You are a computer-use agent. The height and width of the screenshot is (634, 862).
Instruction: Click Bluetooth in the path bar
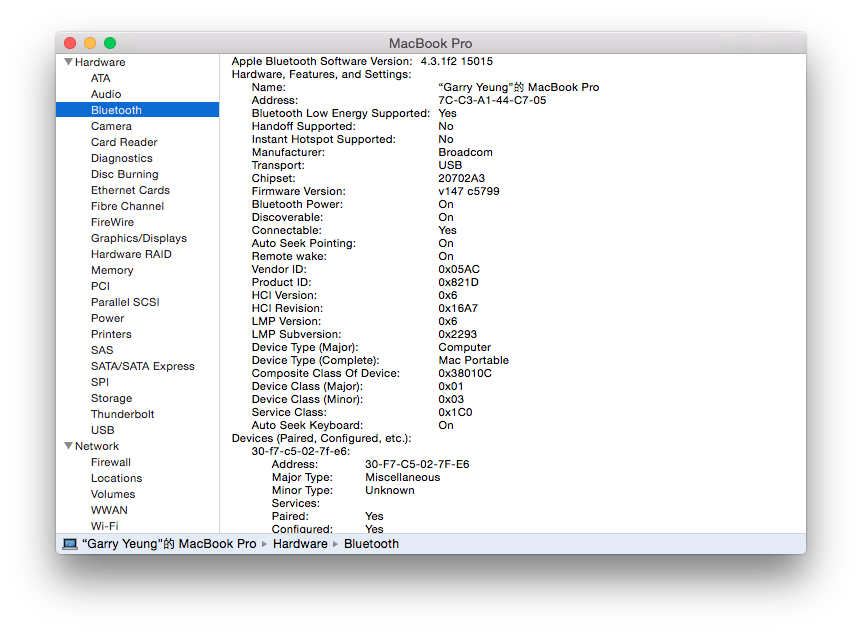(371, 544)
